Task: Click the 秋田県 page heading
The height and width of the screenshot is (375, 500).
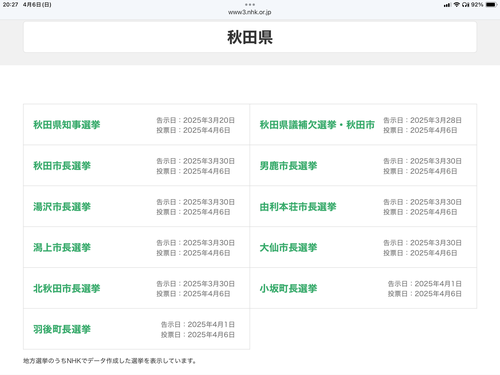Action: tap(250, 37)
